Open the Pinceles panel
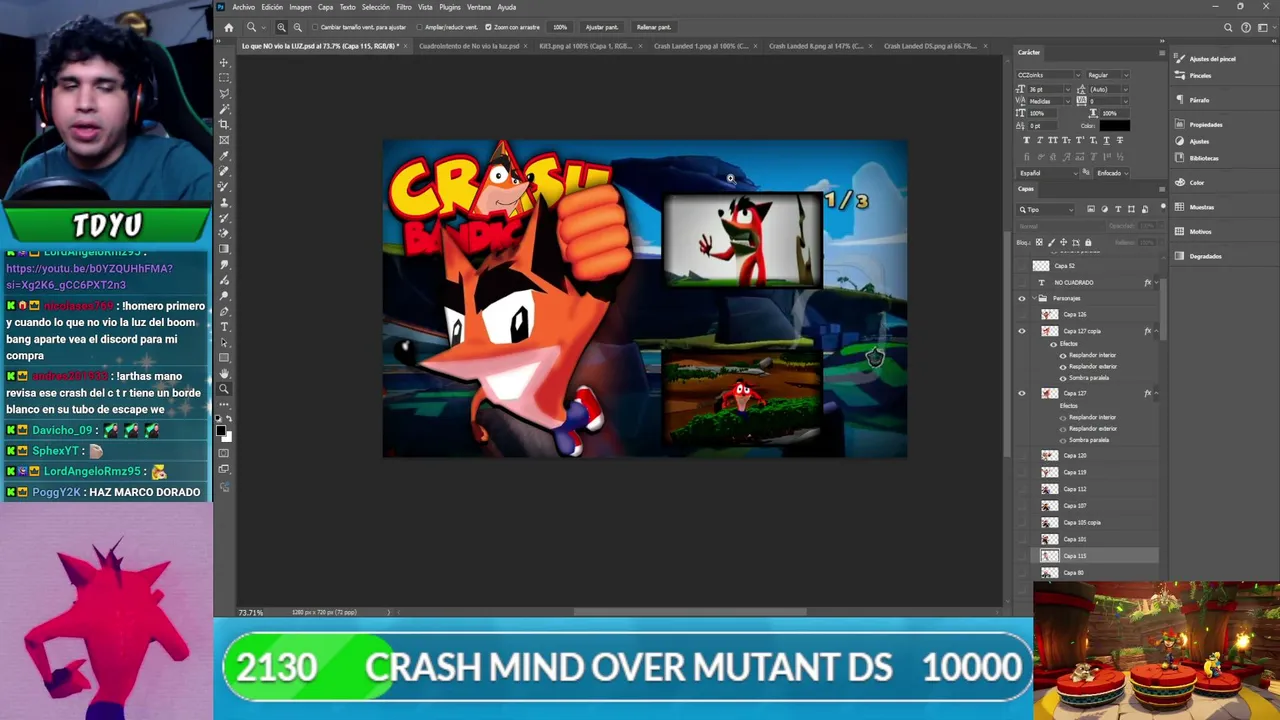The height and width of the screenshot is (720, 1280). pyautogui.click(x=1194, y=76)
